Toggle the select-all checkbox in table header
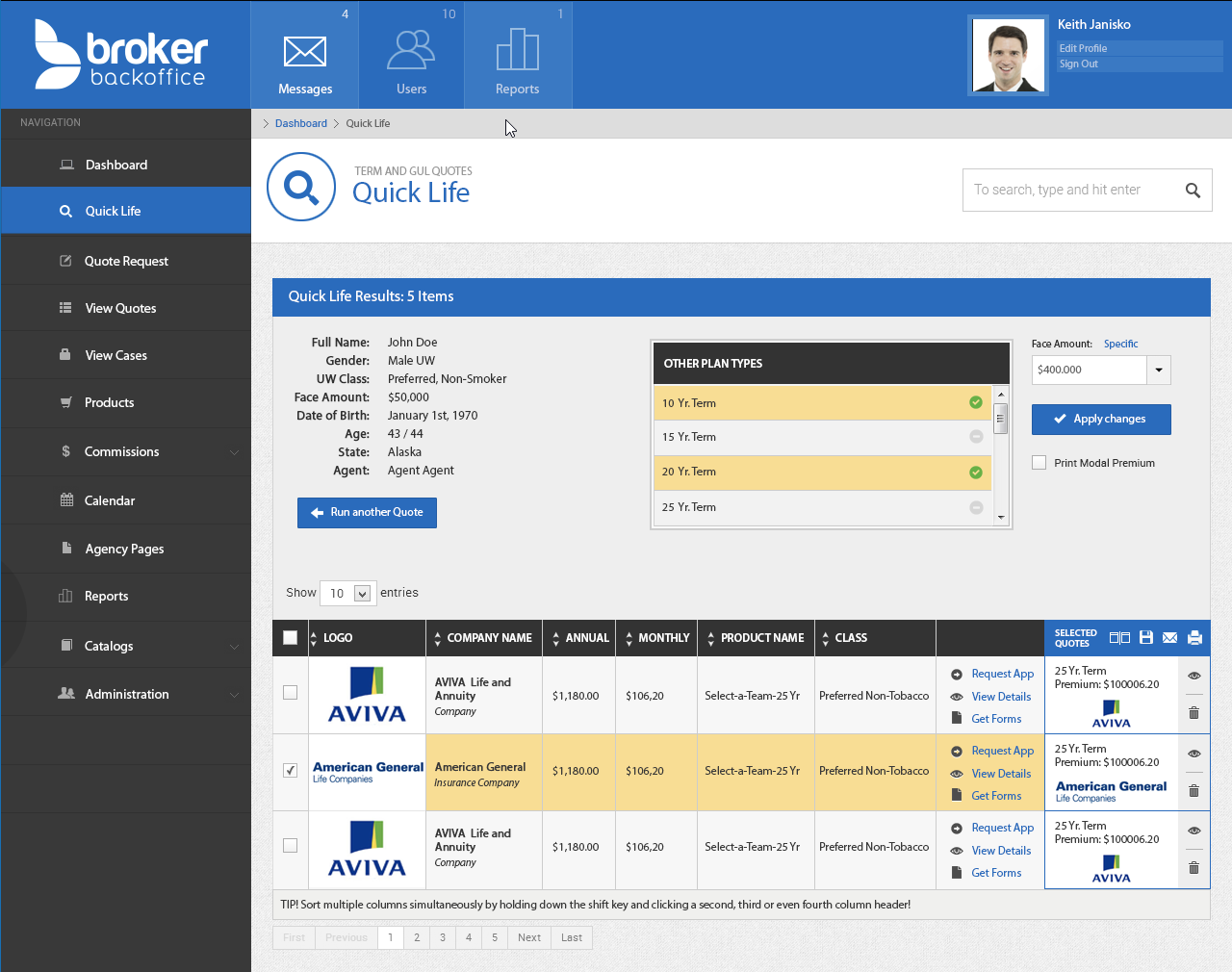1232x972 pixels. click(290, 637)
